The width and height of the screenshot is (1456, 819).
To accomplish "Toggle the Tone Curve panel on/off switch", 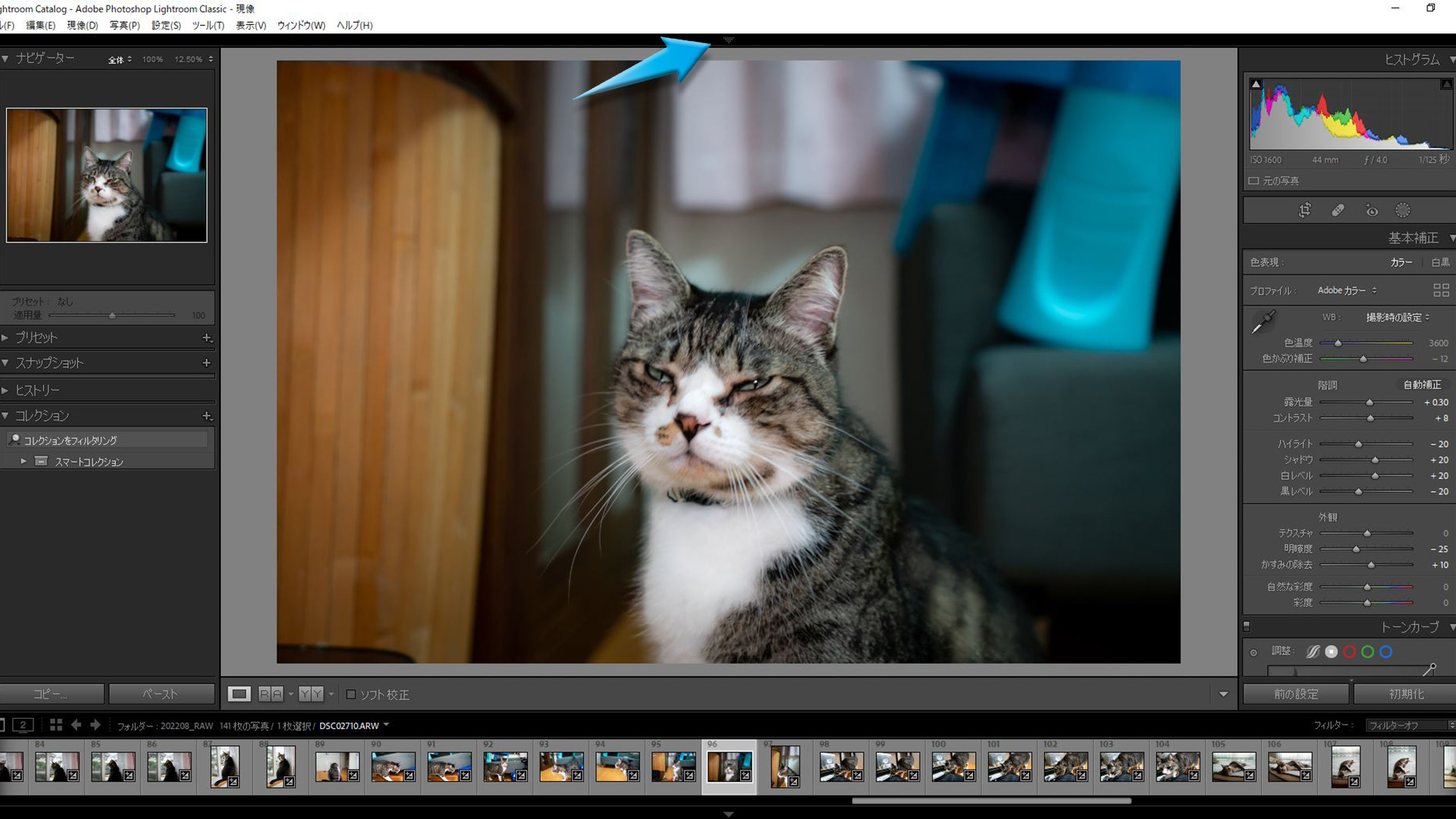I will [x=1247, y=626].
